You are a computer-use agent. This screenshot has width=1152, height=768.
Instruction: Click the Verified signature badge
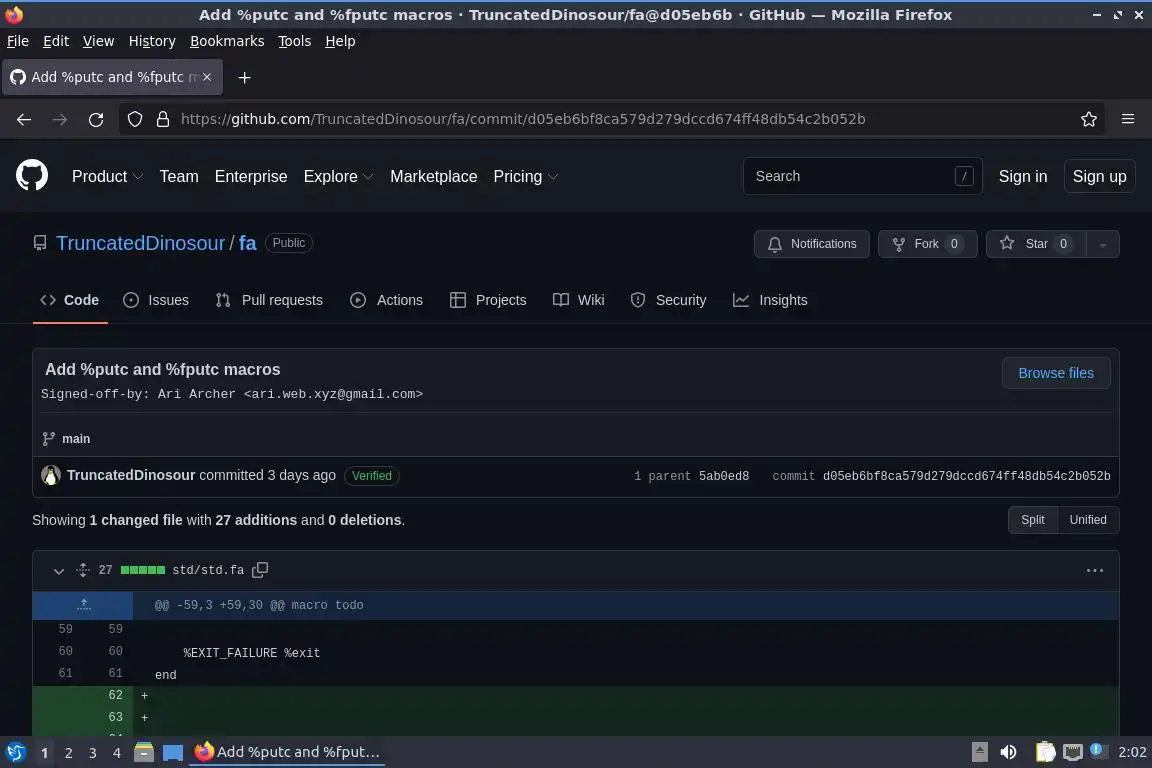coord(372,475)
